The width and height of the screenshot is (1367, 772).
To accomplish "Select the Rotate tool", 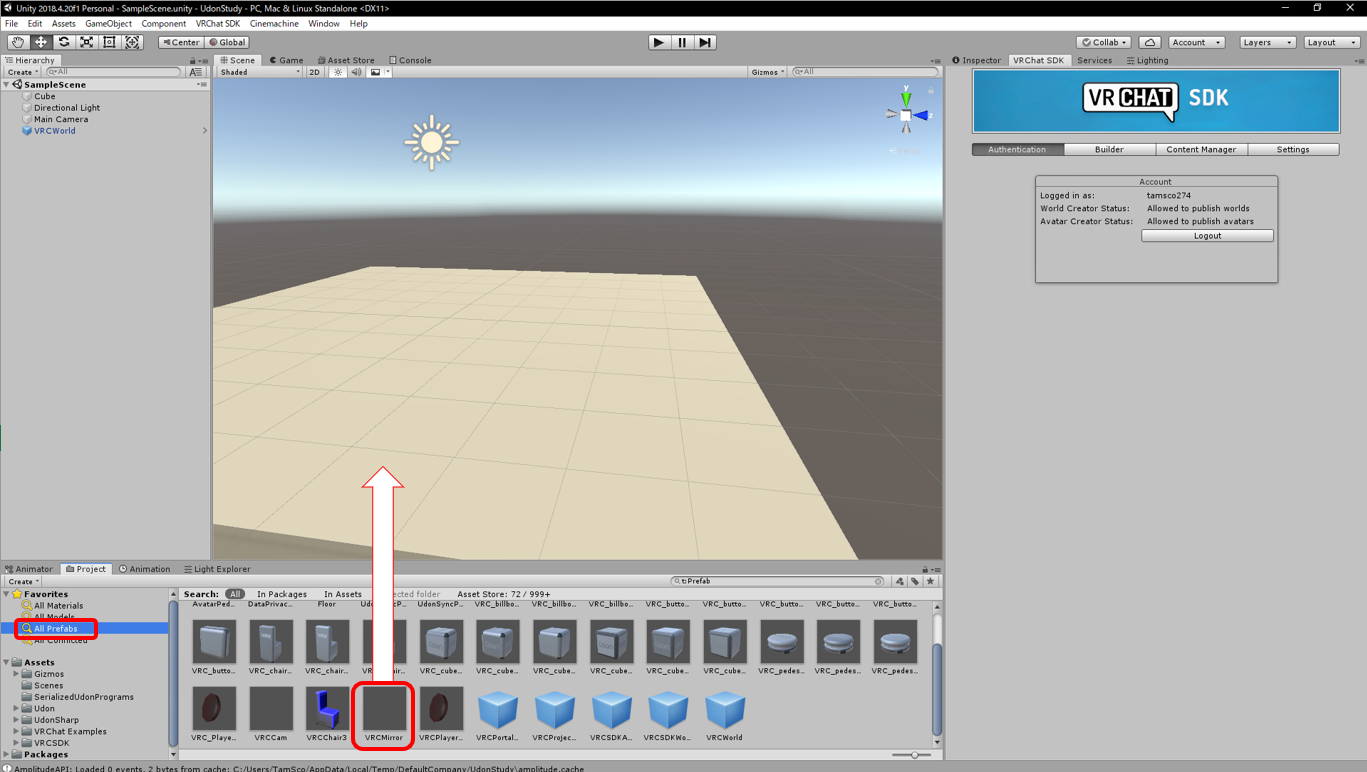I will tap(64, 42).
